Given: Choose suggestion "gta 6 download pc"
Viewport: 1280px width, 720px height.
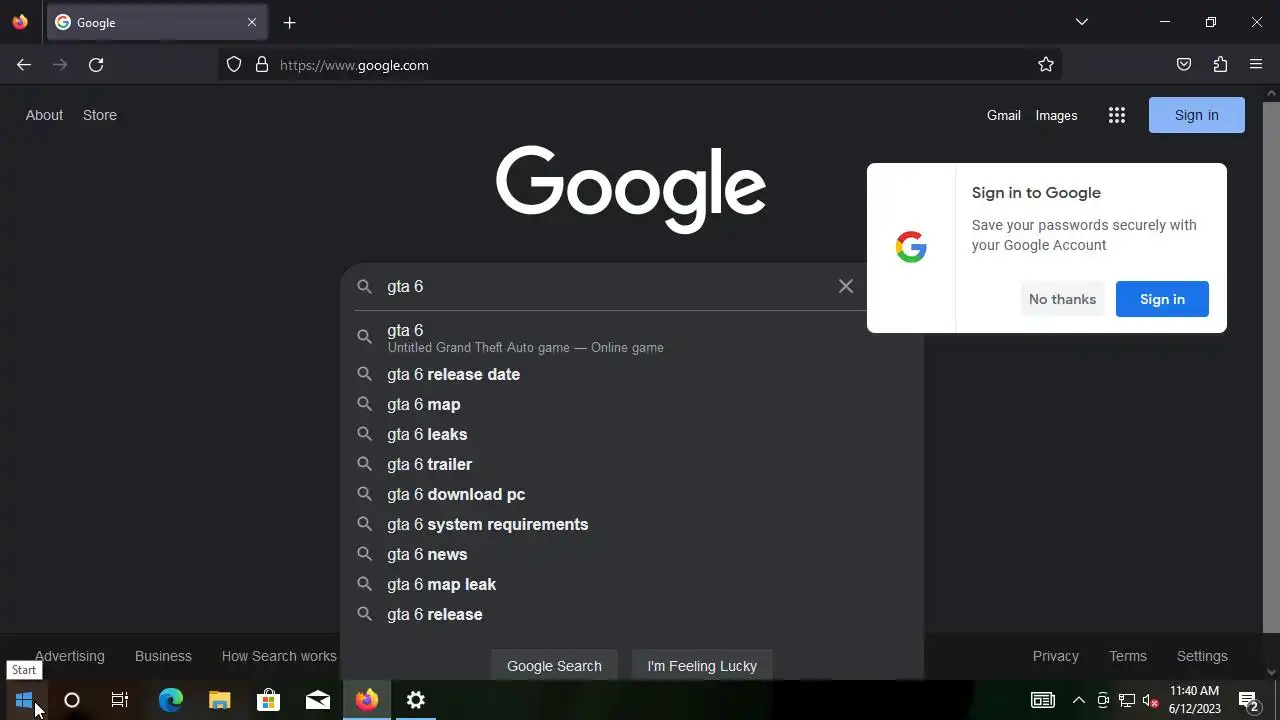Looking at the screenshot, I should coord(632,494).
